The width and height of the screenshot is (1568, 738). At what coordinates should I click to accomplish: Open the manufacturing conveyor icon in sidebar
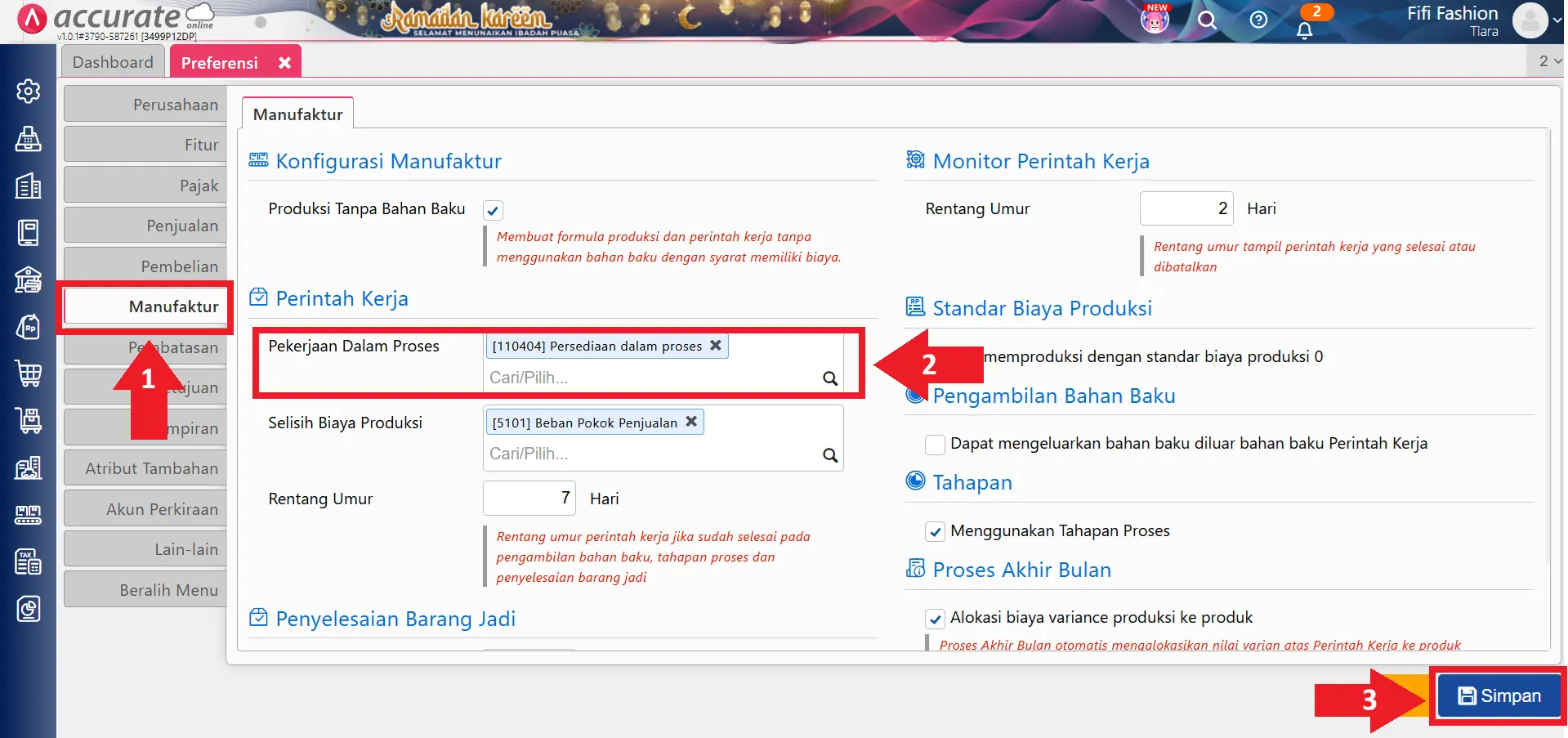point(29,514)
